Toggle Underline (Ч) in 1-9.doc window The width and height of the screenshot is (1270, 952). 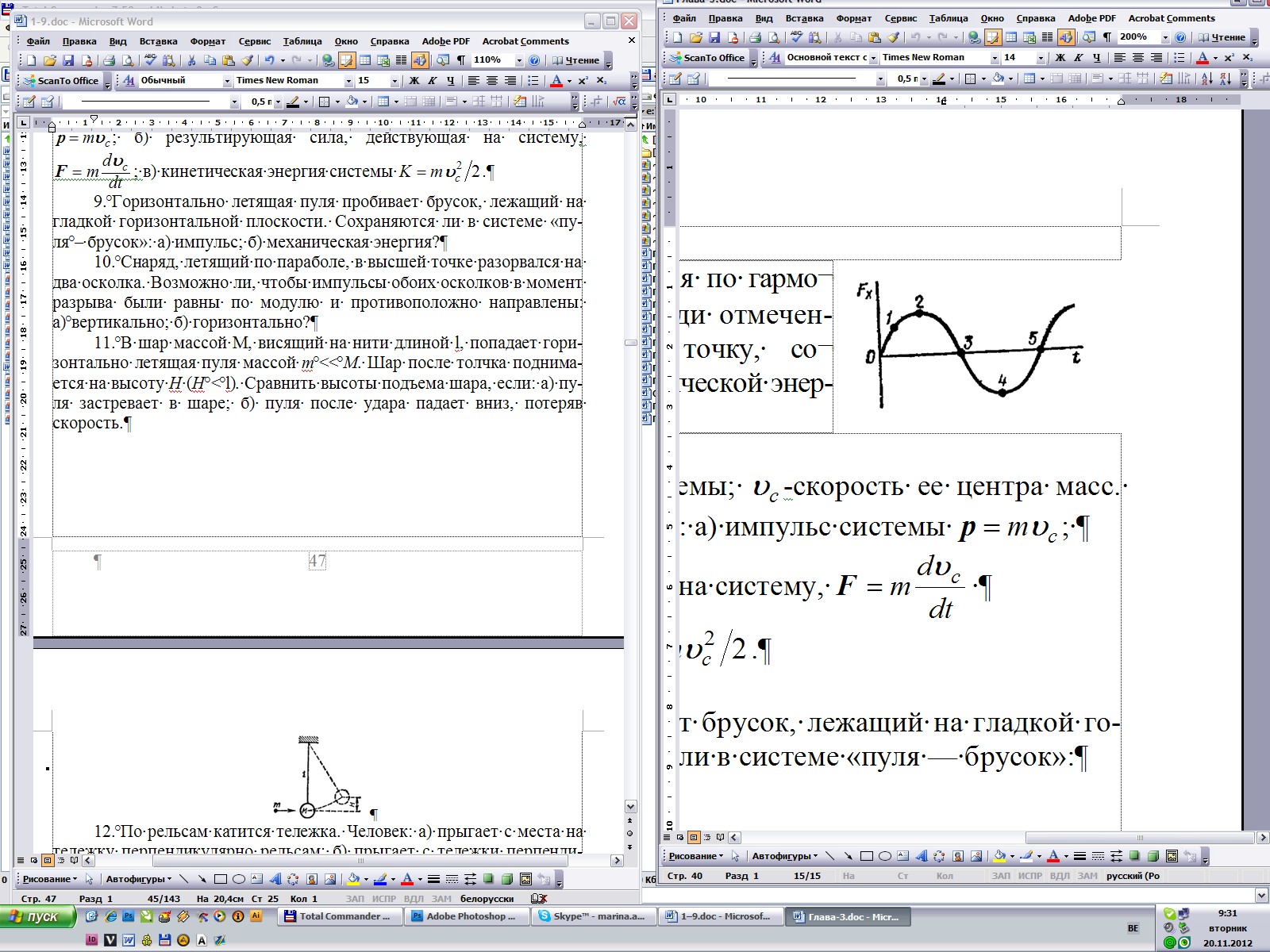[x=451, y=81]
